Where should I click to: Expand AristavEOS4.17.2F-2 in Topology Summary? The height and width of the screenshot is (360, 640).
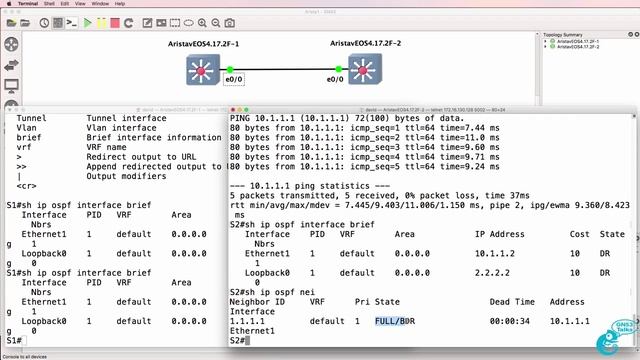(546, 47)
